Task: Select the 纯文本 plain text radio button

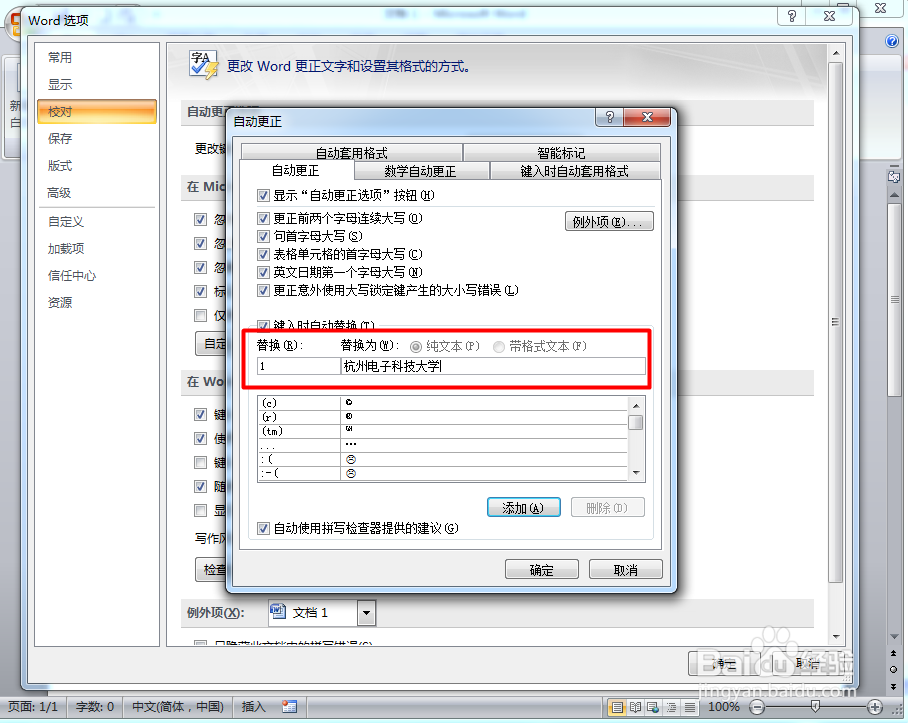Action: pos(415,347)
